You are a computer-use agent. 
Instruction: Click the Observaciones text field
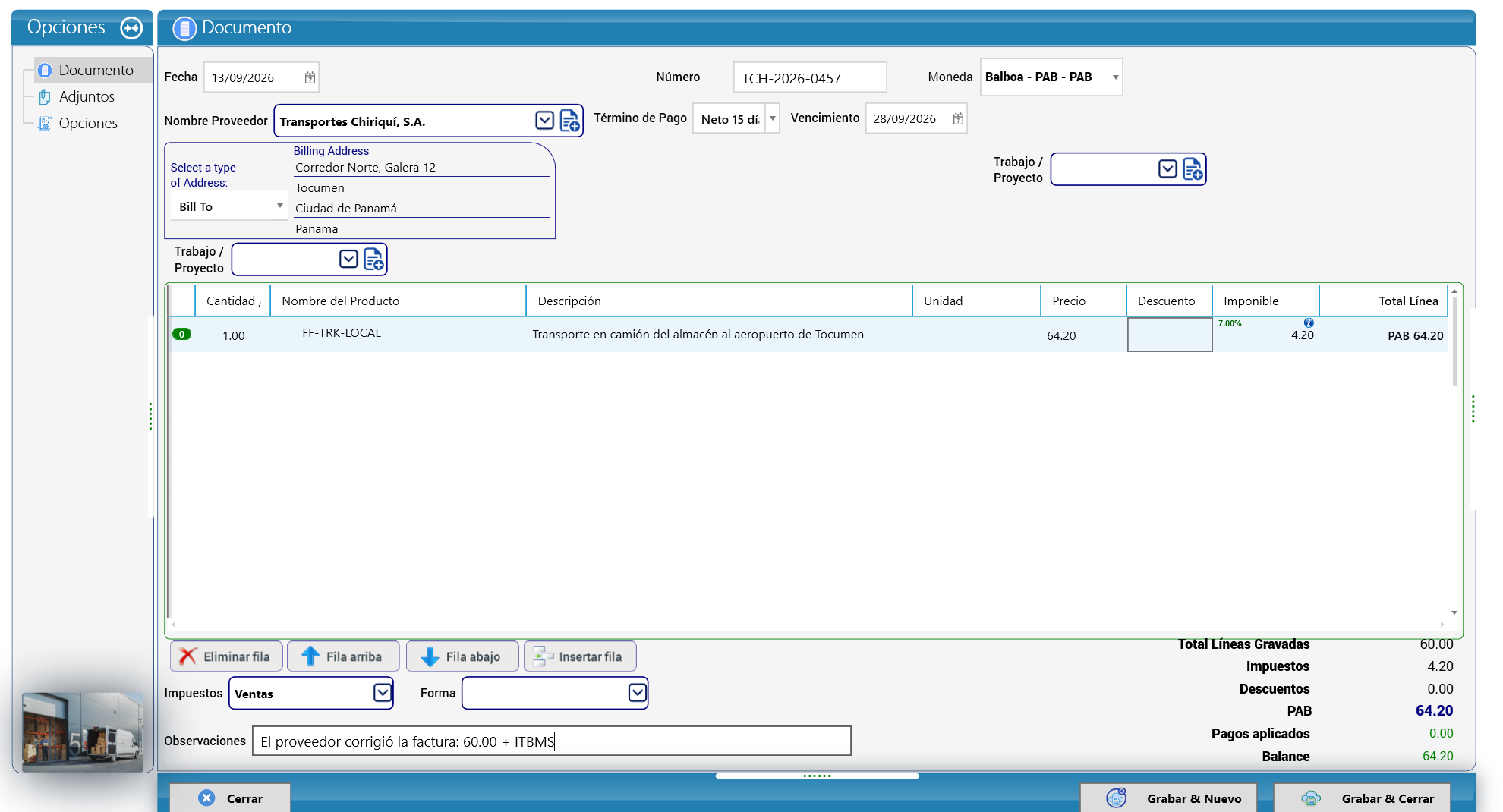pyautogui.click(x=552, y=741)
